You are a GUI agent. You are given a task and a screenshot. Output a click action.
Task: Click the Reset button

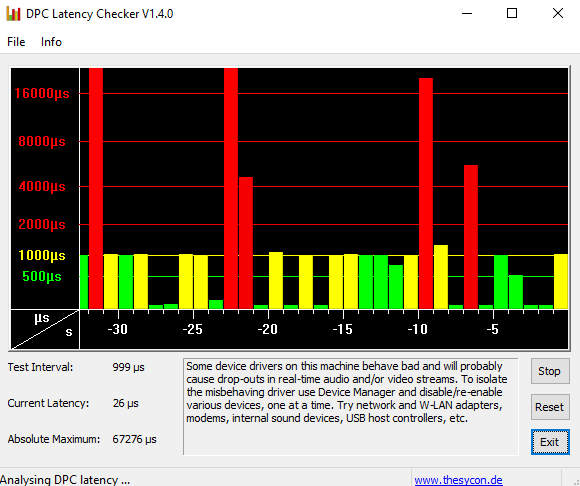[550, 407]
